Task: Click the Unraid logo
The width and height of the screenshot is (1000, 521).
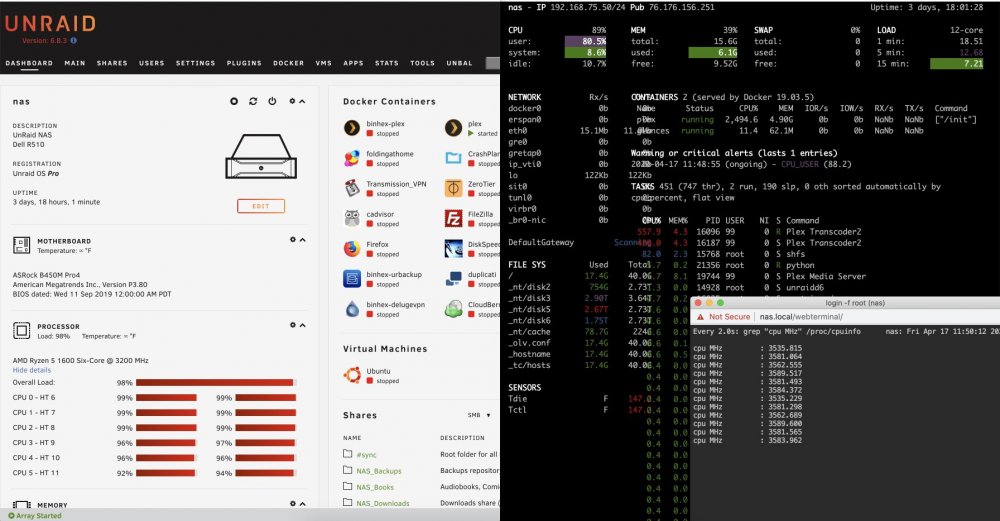Action: (x=50, y=24)
